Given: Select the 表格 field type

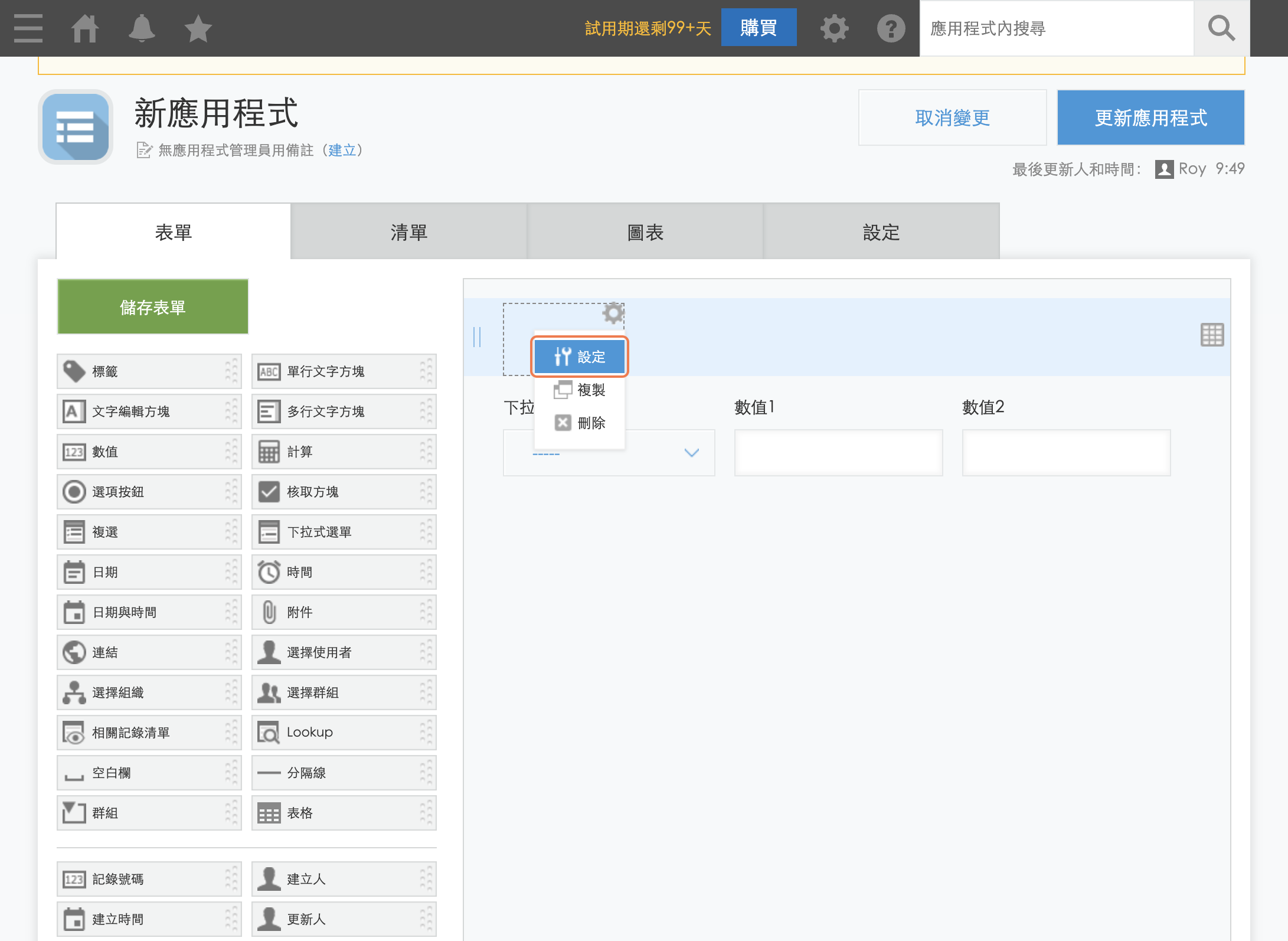Looking at the screenshot, I should [344, 813].
